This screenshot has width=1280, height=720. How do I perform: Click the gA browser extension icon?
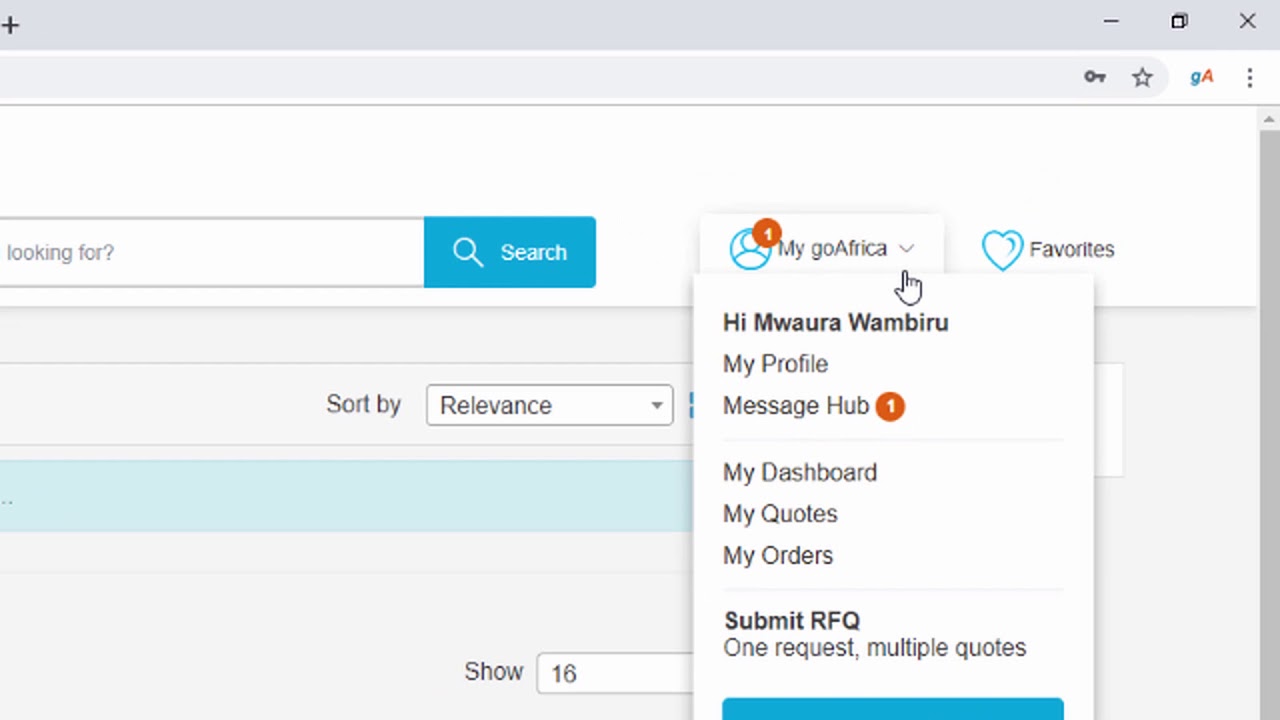1202,77
